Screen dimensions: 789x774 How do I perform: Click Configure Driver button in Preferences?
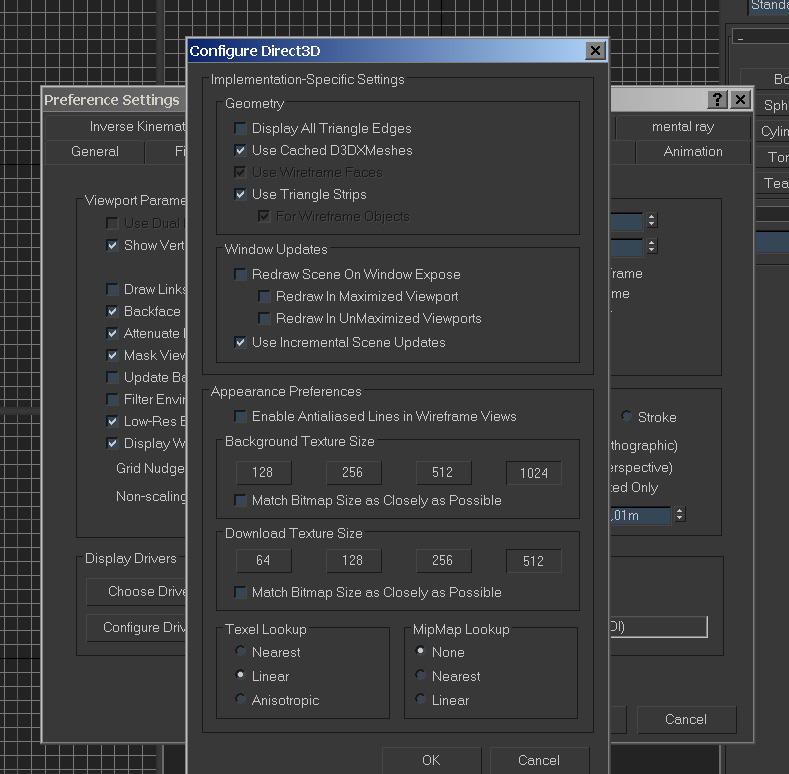click(136, 628)
